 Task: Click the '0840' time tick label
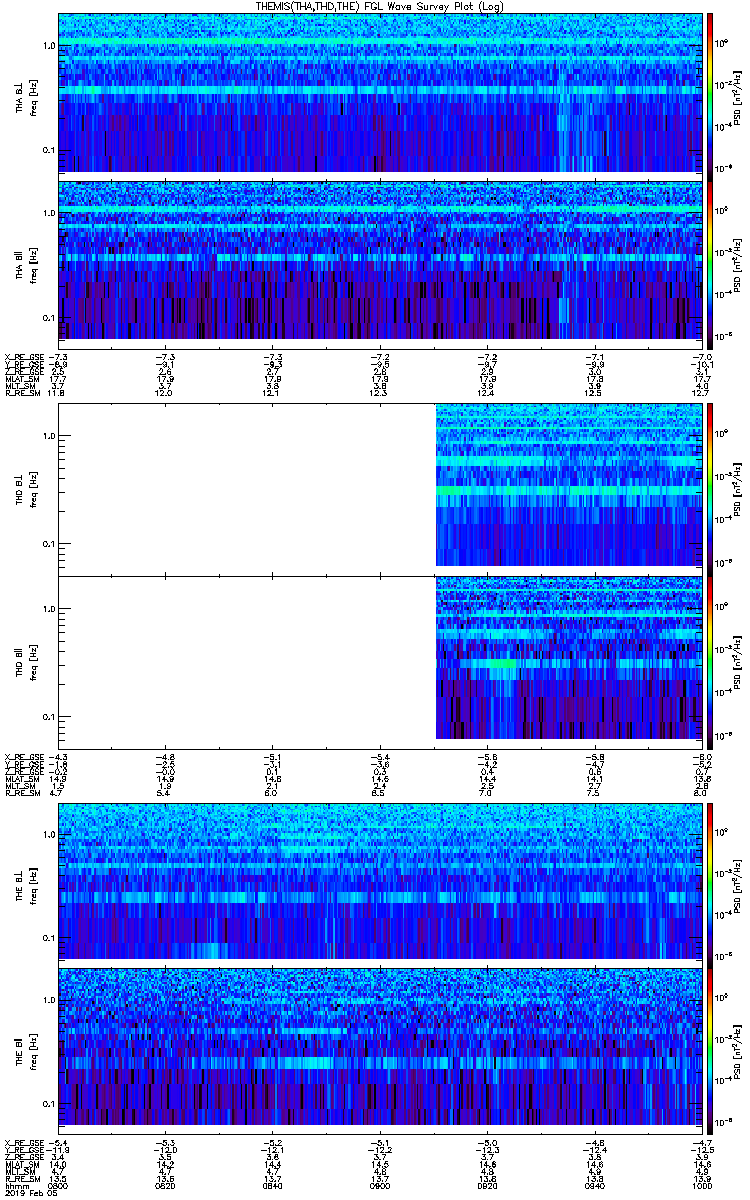[274, 1186]
